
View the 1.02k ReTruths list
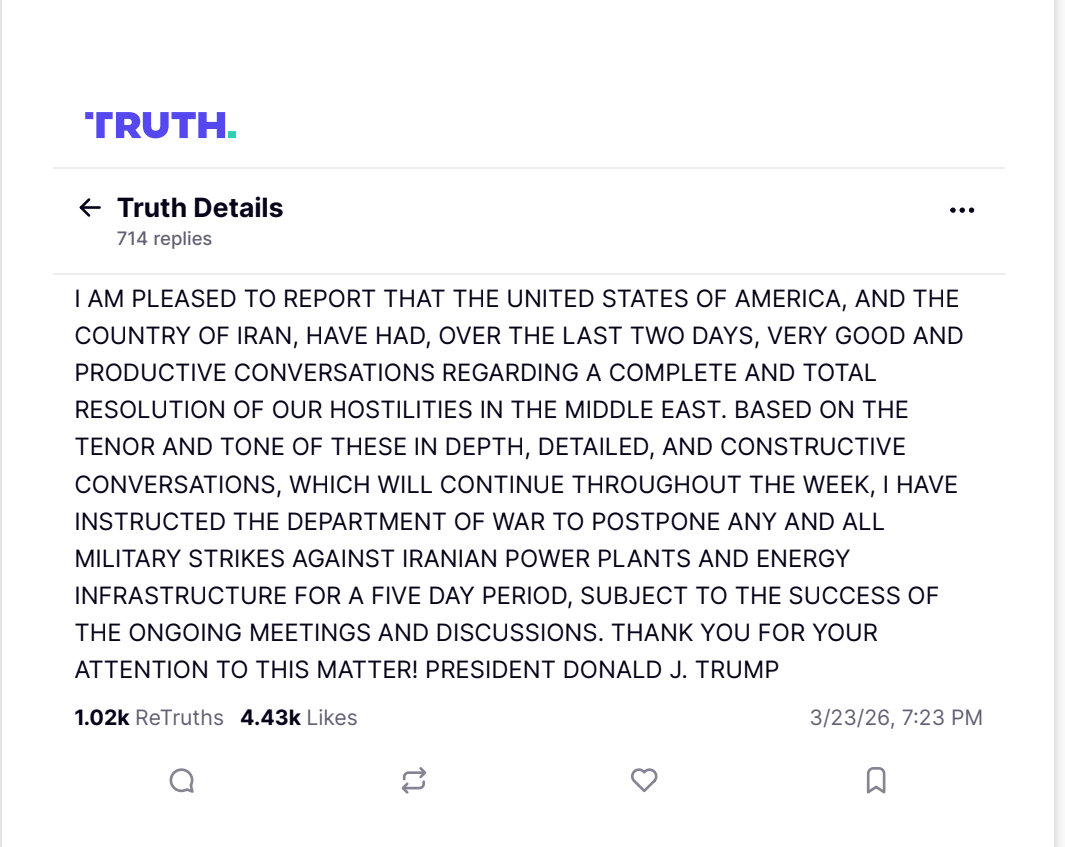point(149,718)
